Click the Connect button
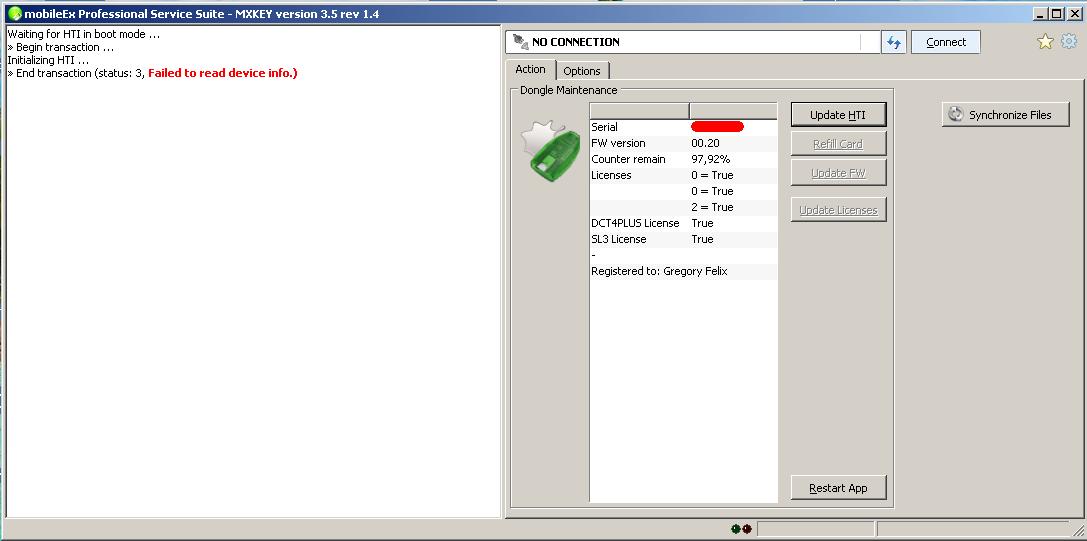The height and width of the screenshot is (541, 1087). pos(946,42)
